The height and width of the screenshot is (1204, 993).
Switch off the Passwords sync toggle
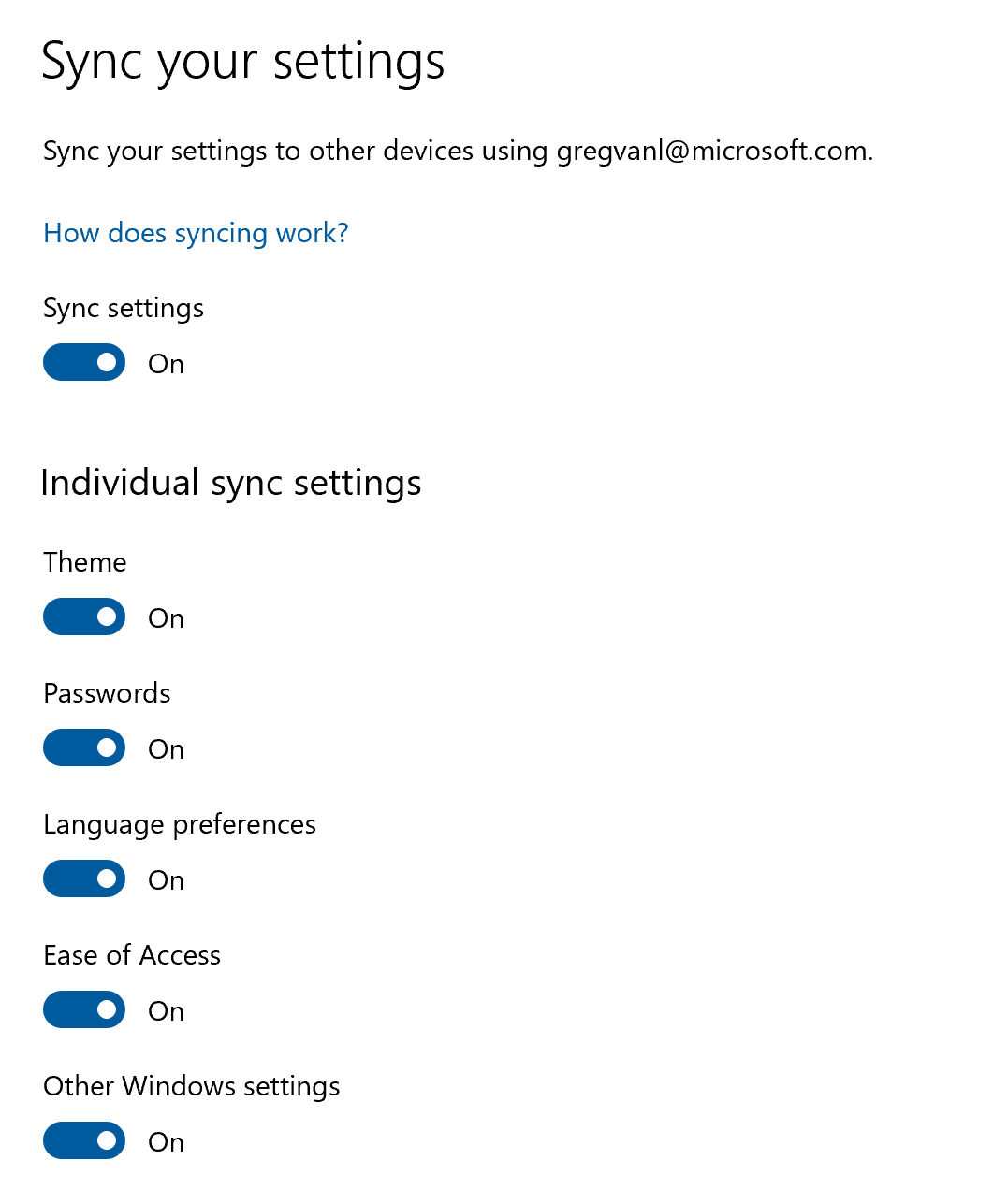(84, 747)
